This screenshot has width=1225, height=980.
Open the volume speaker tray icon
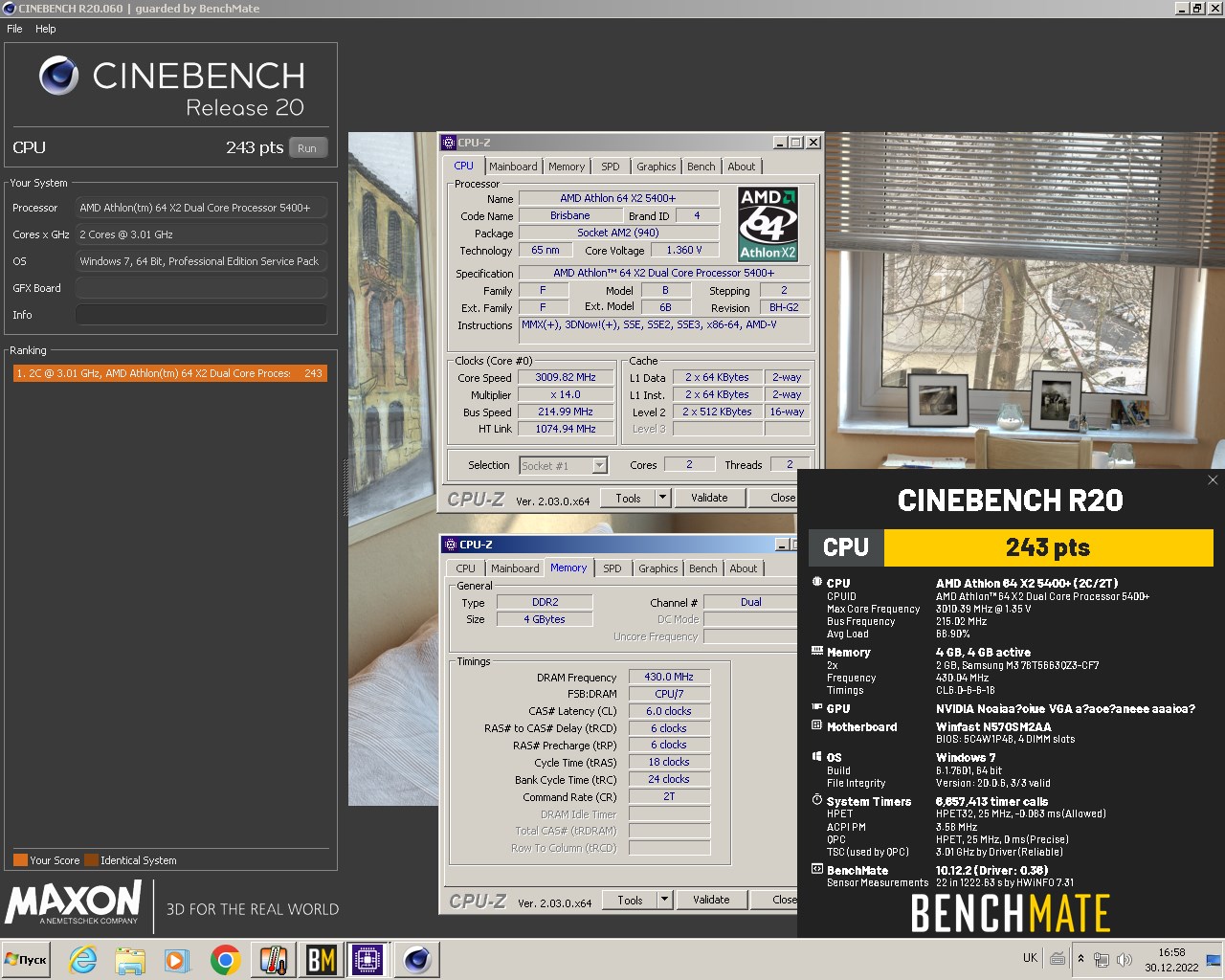(1124, 959)
